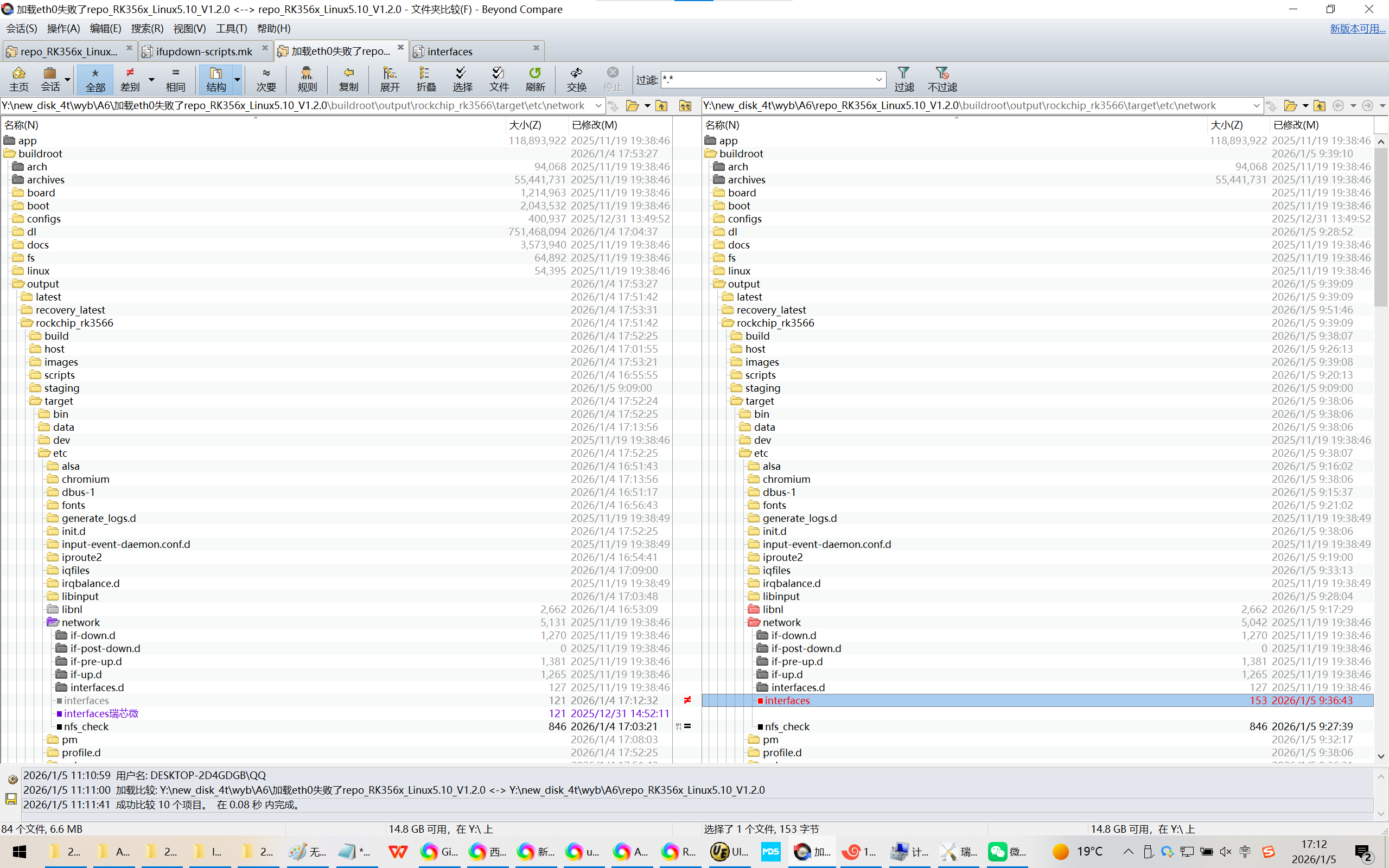The height and width of the screenshot is (868, 1389).
Task: Open the left path history dropdown
Action: pyautogui.click(x=598, y=106)
